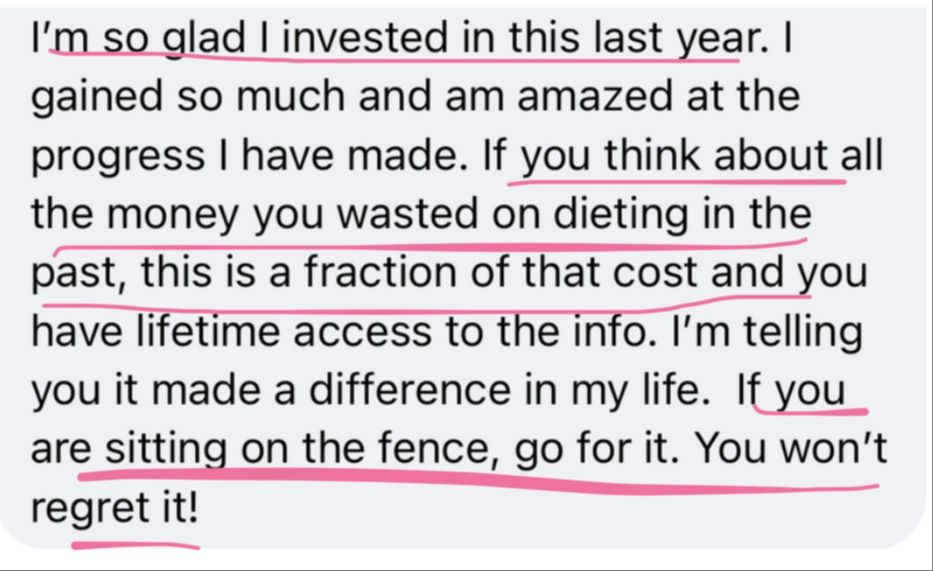Click the pink underline beneath "regret it!"

click(136, 544)
